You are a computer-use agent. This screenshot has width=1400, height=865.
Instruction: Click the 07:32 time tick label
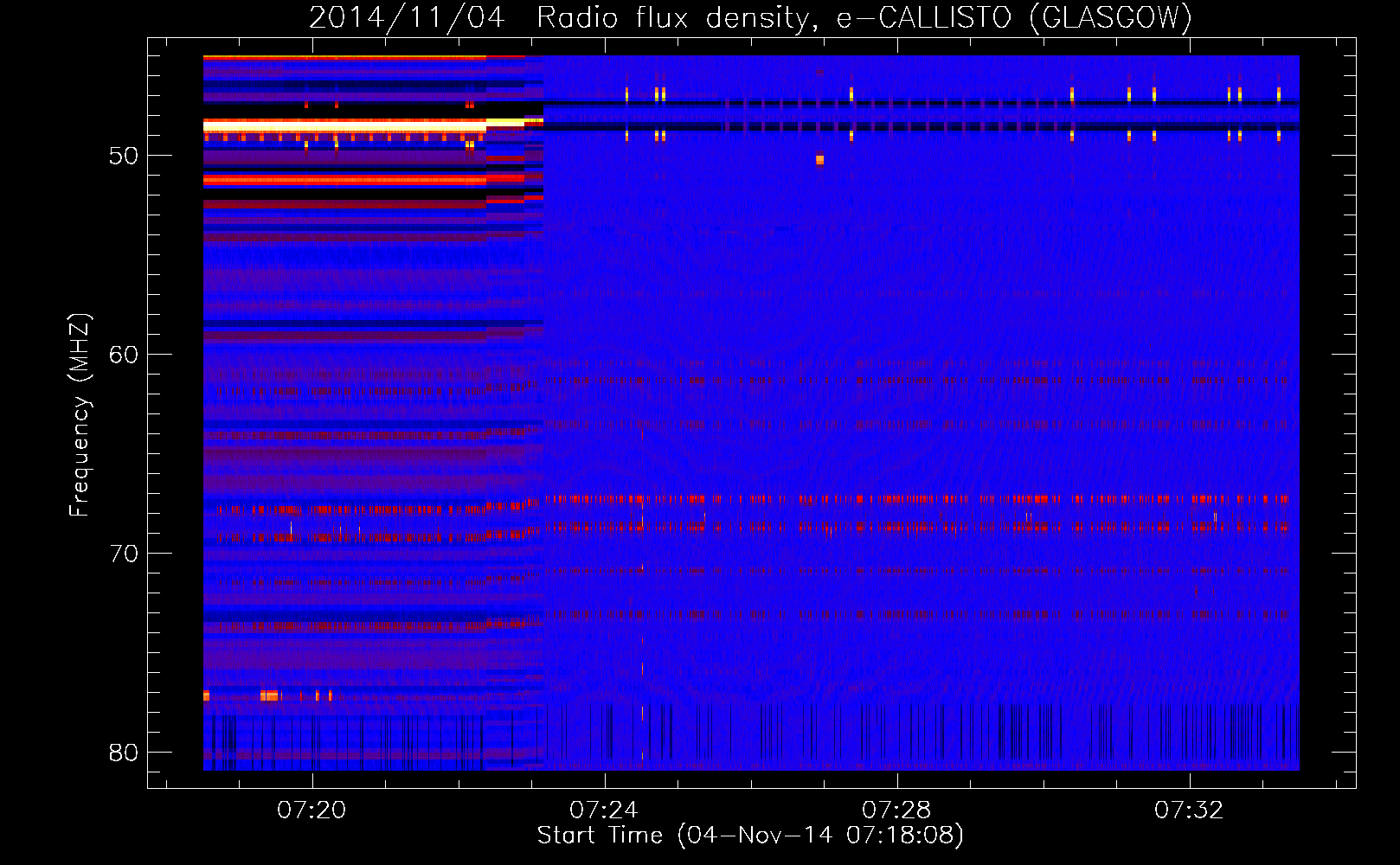point(1189,811)
